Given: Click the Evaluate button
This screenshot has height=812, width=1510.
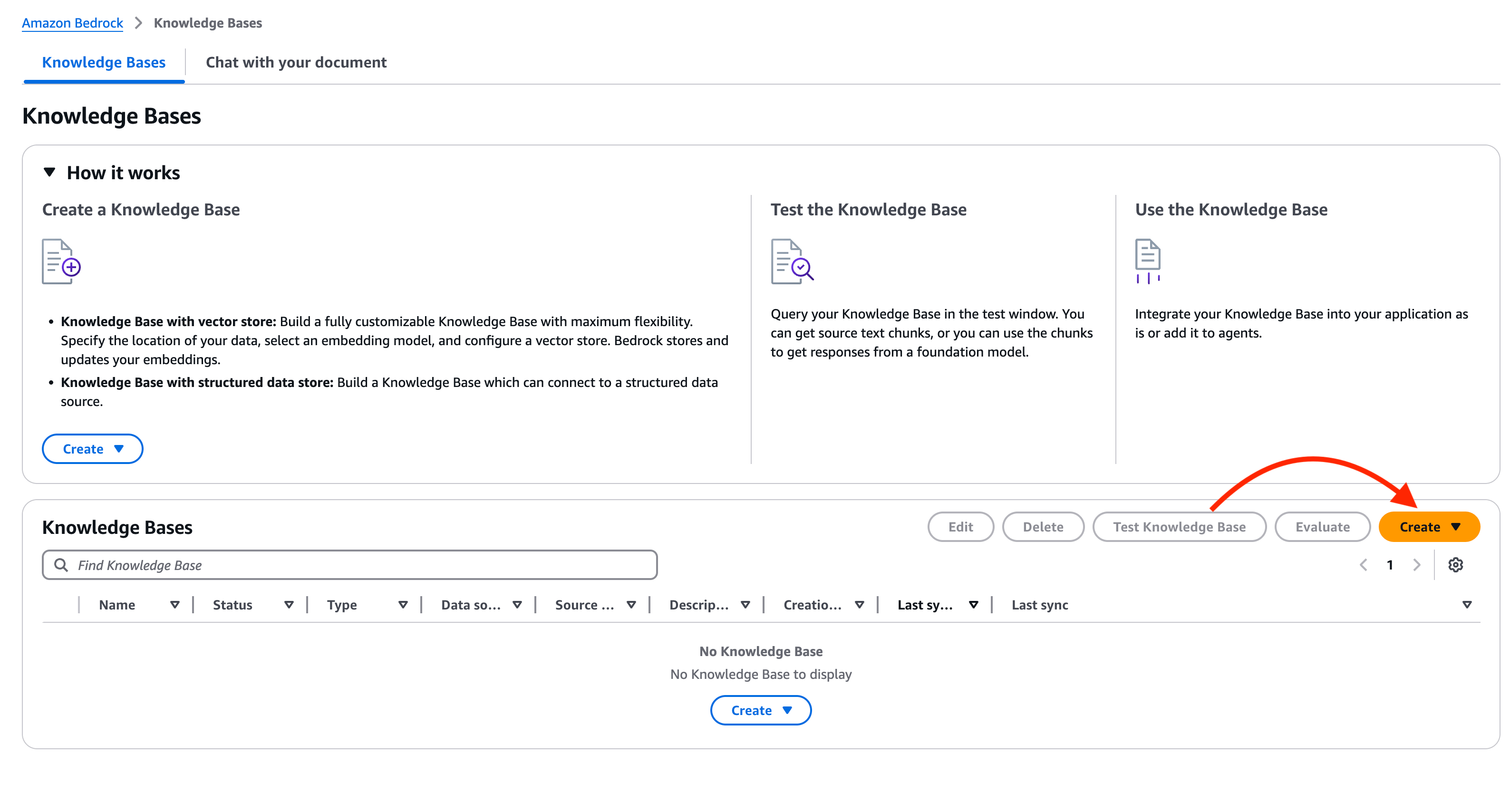Looking at the screenshot, I should [x=1322, y=526].
